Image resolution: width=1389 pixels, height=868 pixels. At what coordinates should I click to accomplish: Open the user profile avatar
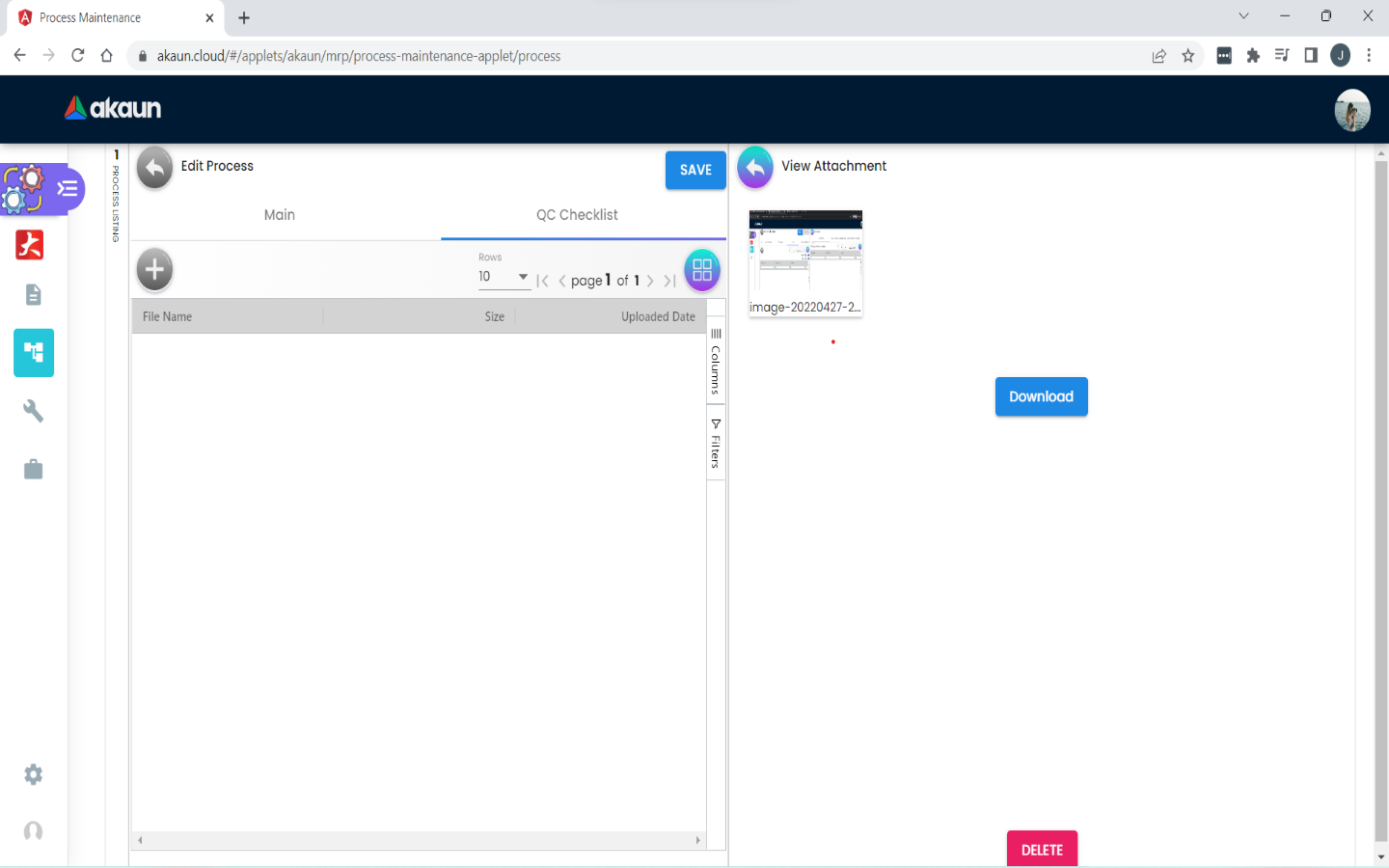tap(1352, 110)
